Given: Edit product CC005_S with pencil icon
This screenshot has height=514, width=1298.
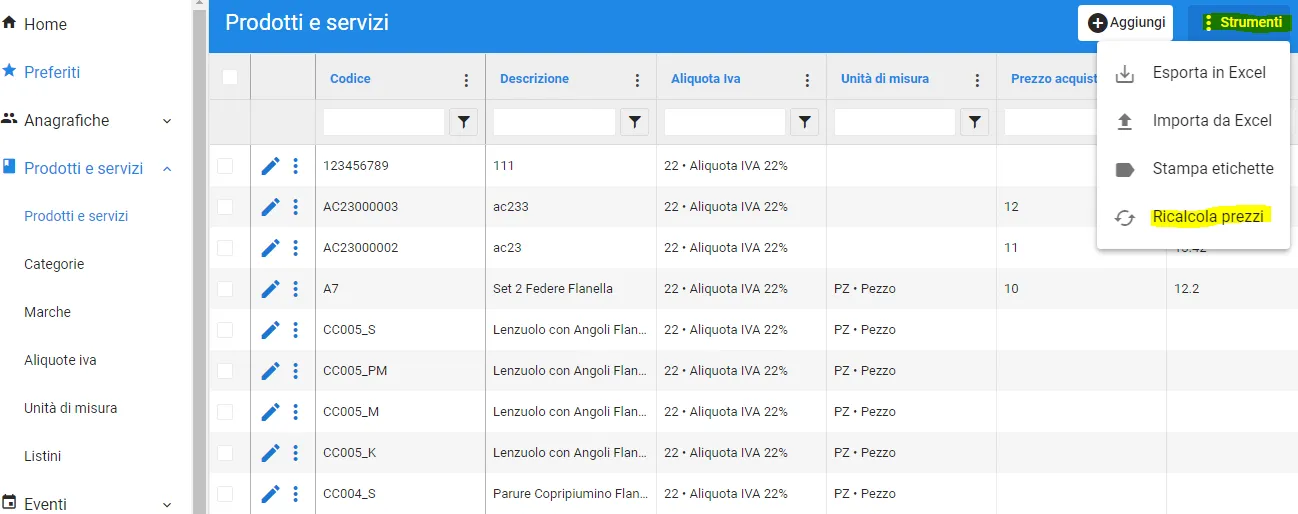Looking at the screenshot, I should click(x=270, y=330).
